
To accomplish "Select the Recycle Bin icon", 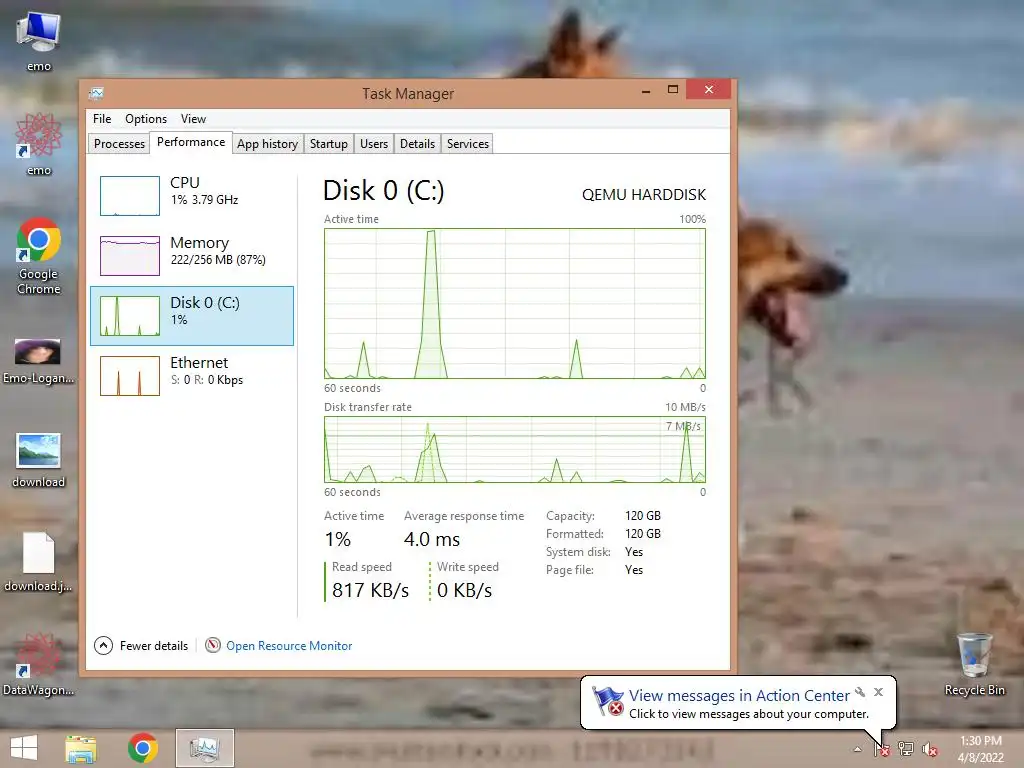I will (974, 664).
